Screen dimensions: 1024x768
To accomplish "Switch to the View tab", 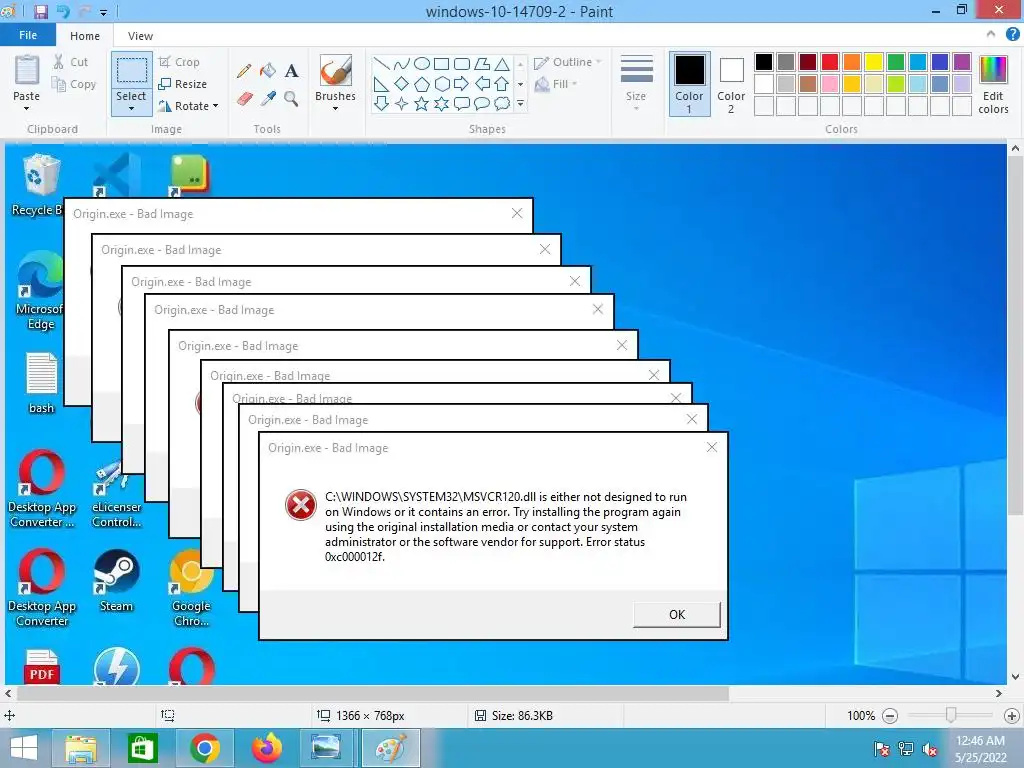I will pyautogui.click(x=140, y=36).
